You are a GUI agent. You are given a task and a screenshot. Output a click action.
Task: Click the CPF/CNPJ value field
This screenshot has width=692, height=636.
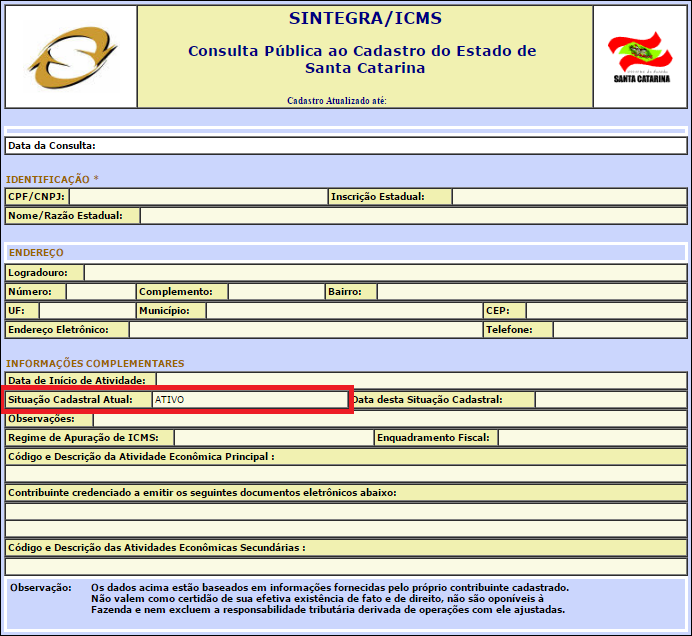[x=197, y=197]
